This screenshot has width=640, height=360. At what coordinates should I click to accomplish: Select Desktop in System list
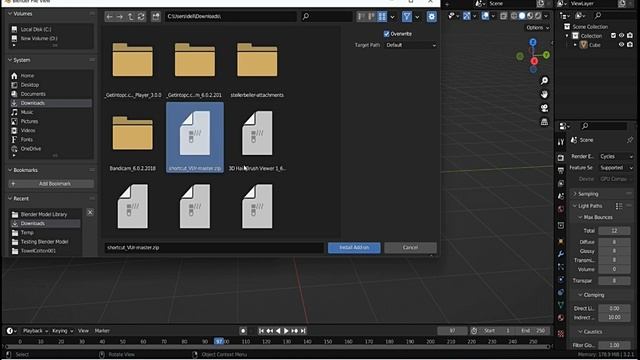[29, 85]
